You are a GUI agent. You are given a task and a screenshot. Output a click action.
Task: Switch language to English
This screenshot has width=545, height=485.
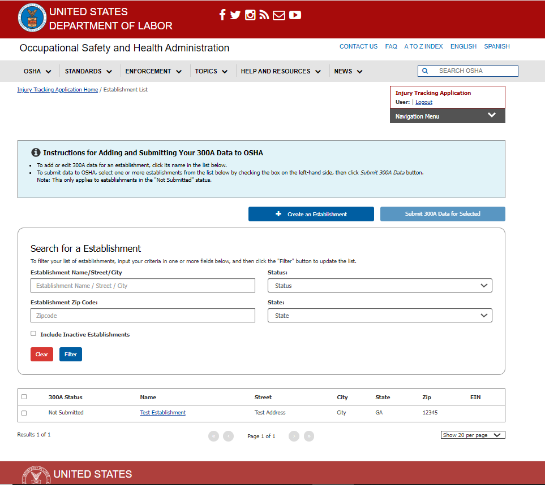point(463,47)
